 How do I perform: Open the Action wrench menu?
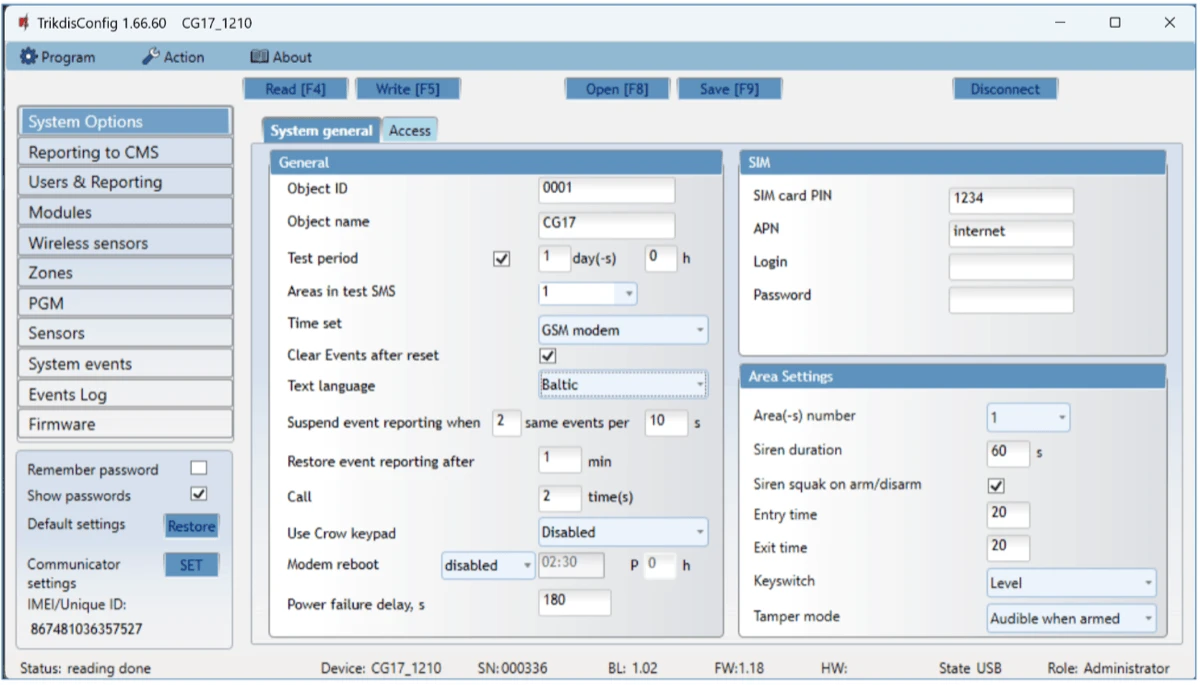coord(173,57)
